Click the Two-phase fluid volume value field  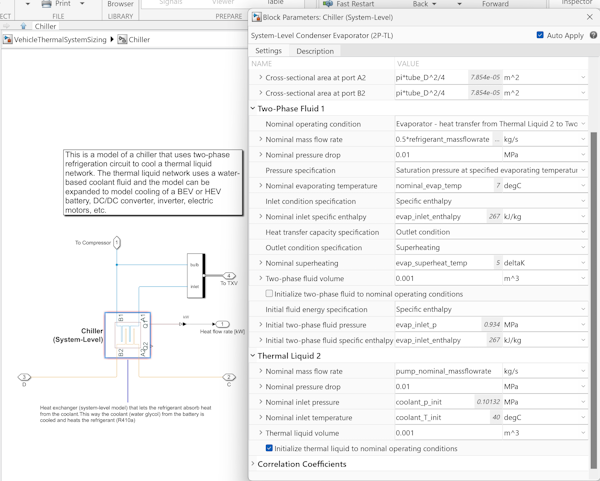(x=448, y=278)
